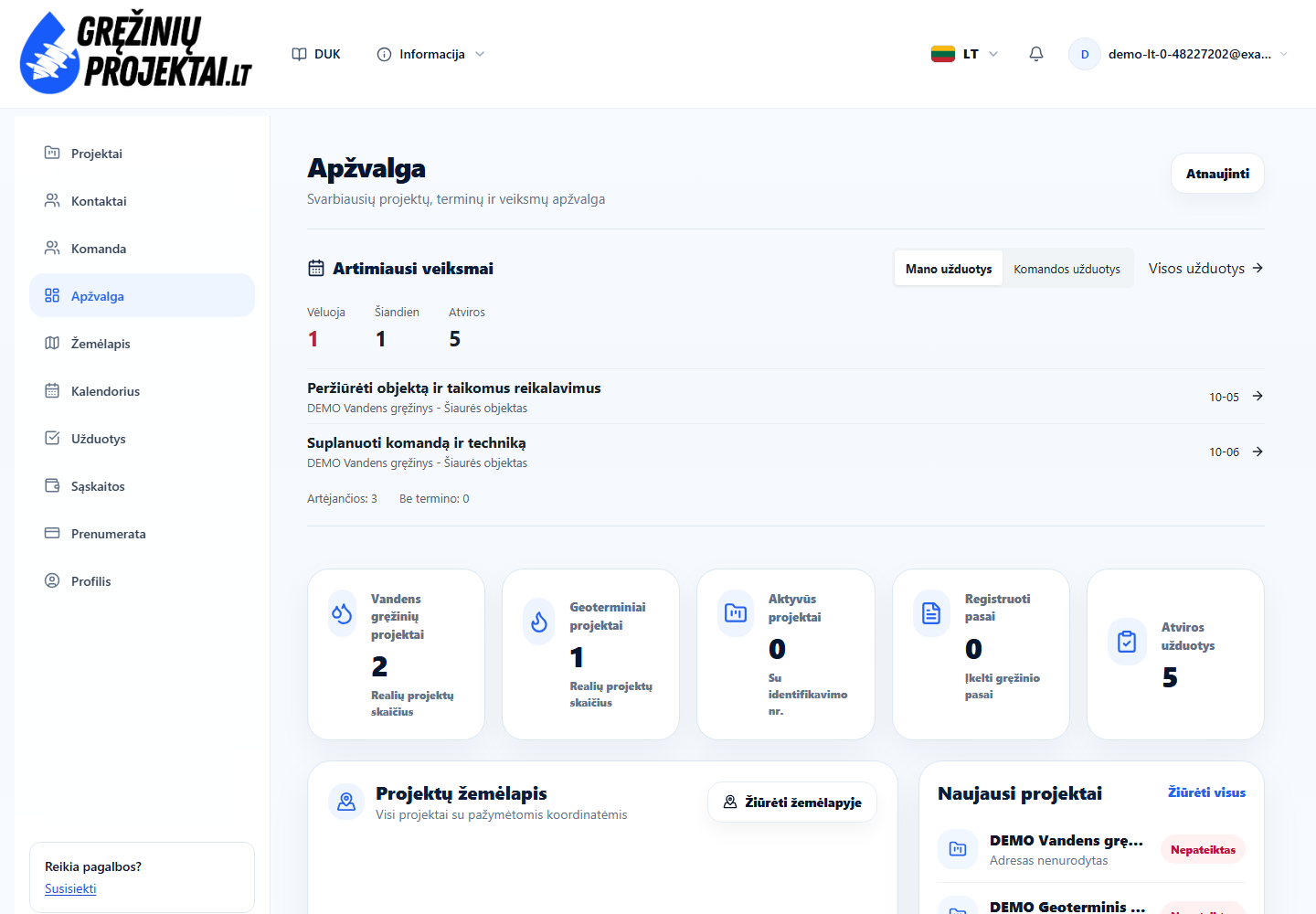The height and width of the screenshot is (914, 1316).
Task: Open Projektai in the sidebar
Action: click(142, 154)
